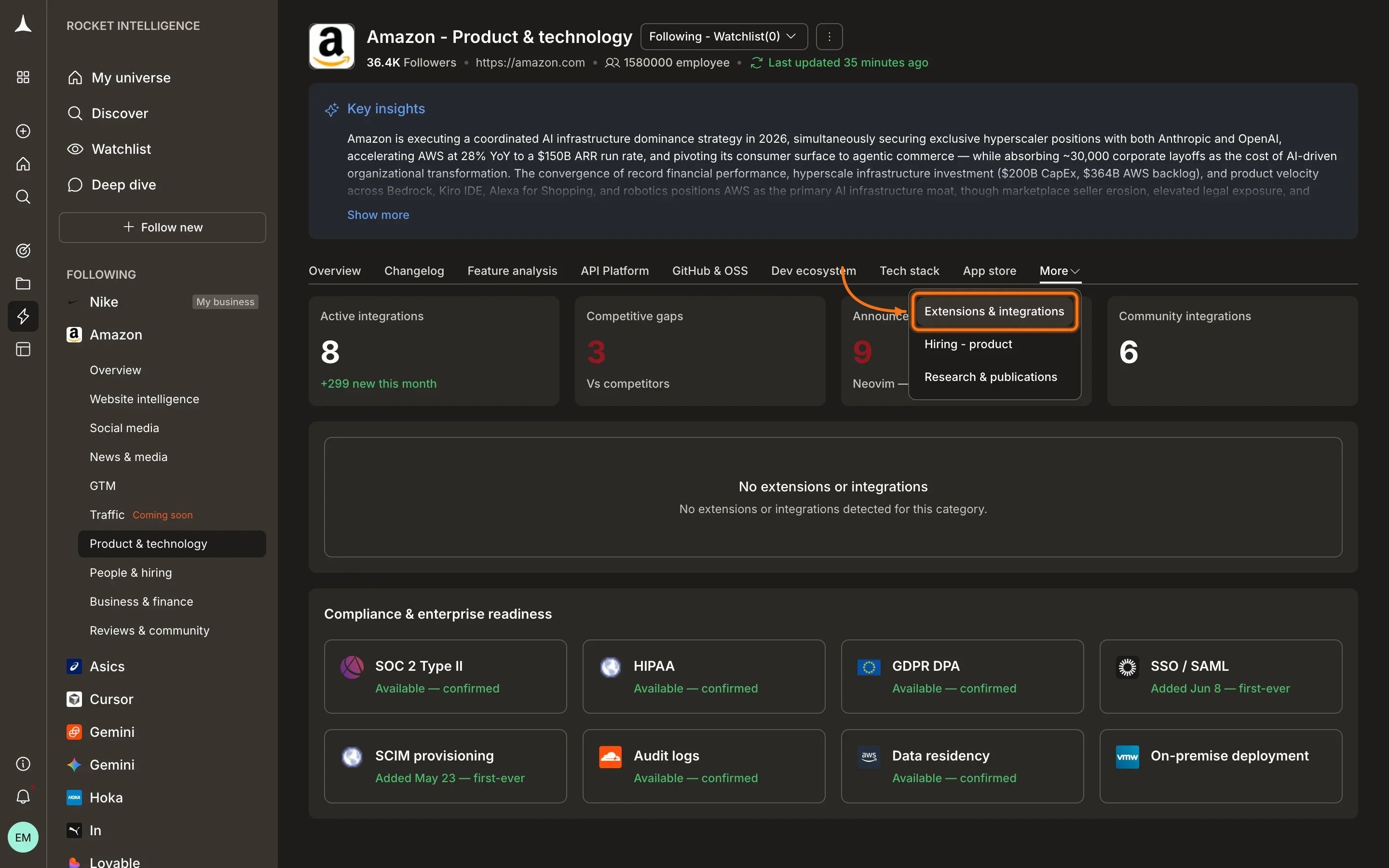Click the SOC 2 Type II card icon
This screenshot has width=1389, height=868.
coord(352,667)
